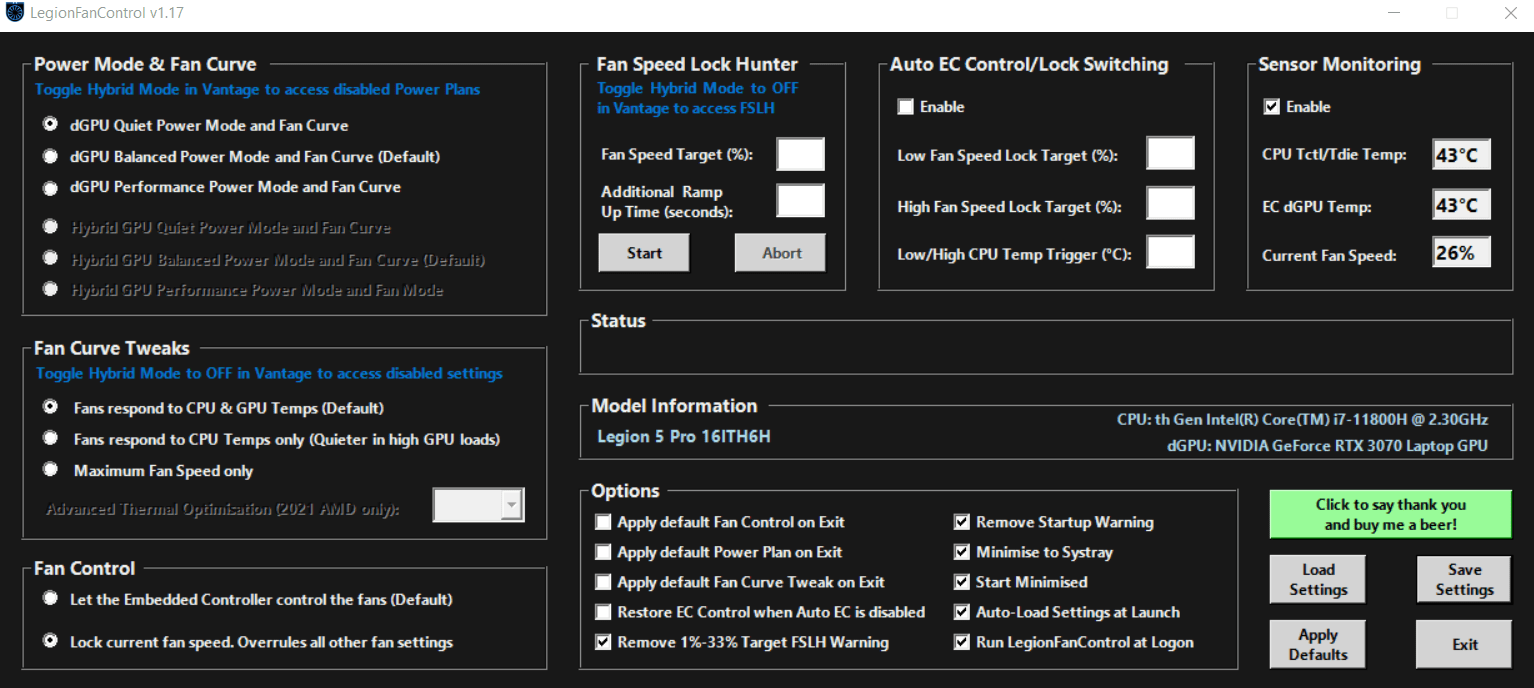Select Hybrid GPU Balanced Power Mode option
The image size is (1534, 688).
tap(50, 258)
